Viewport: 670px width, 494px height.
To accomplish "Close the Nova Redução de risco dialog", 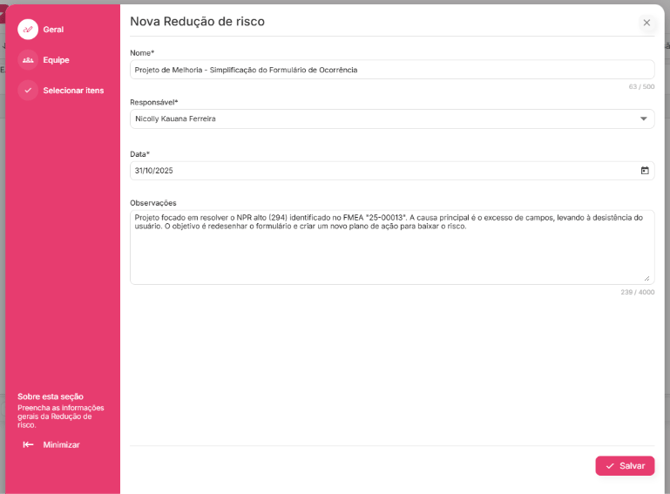I will (646, 23).
